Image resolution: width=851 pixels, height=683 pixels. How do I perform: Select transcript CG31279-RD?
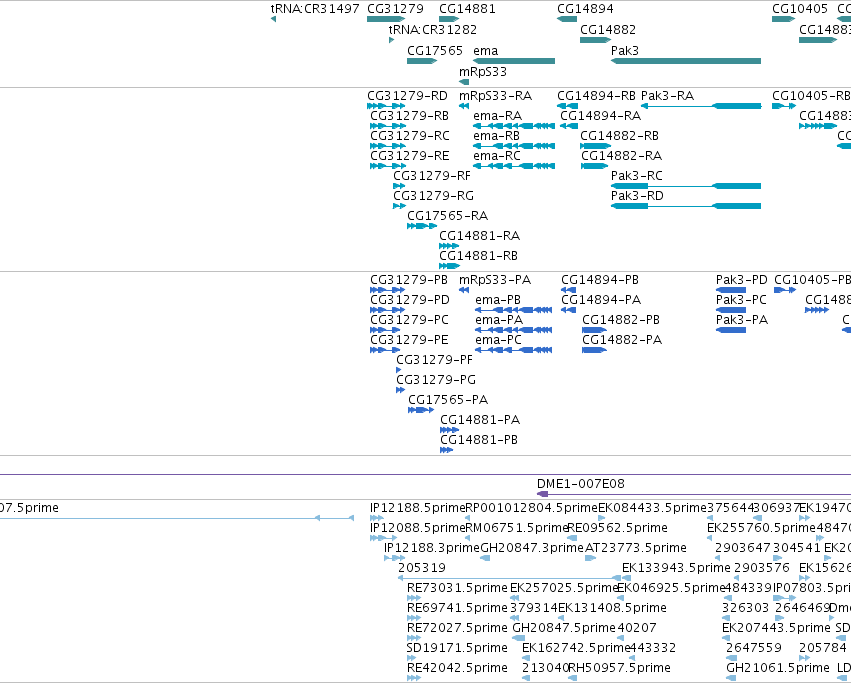click(x=407, y=96)
